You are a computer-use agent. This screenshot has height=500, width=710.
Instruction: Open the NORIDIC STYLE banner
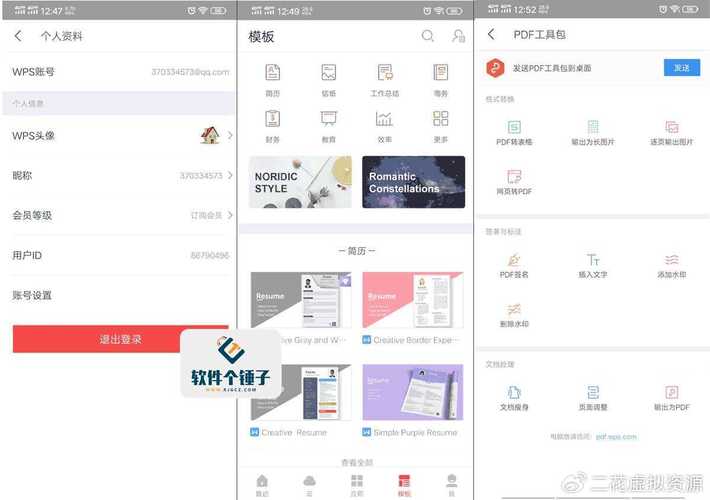pos(300,182)
